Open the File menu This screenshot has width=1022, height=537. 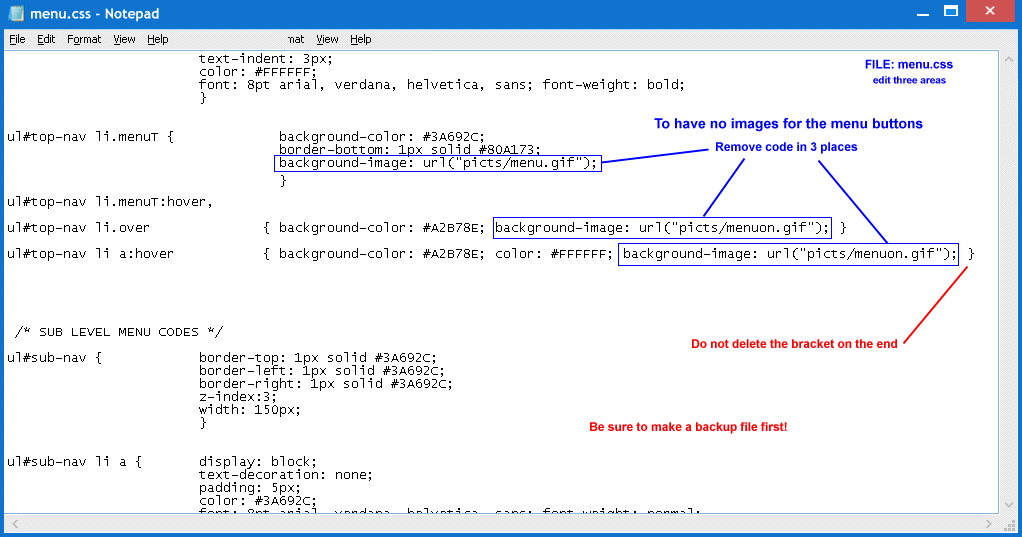17,39
